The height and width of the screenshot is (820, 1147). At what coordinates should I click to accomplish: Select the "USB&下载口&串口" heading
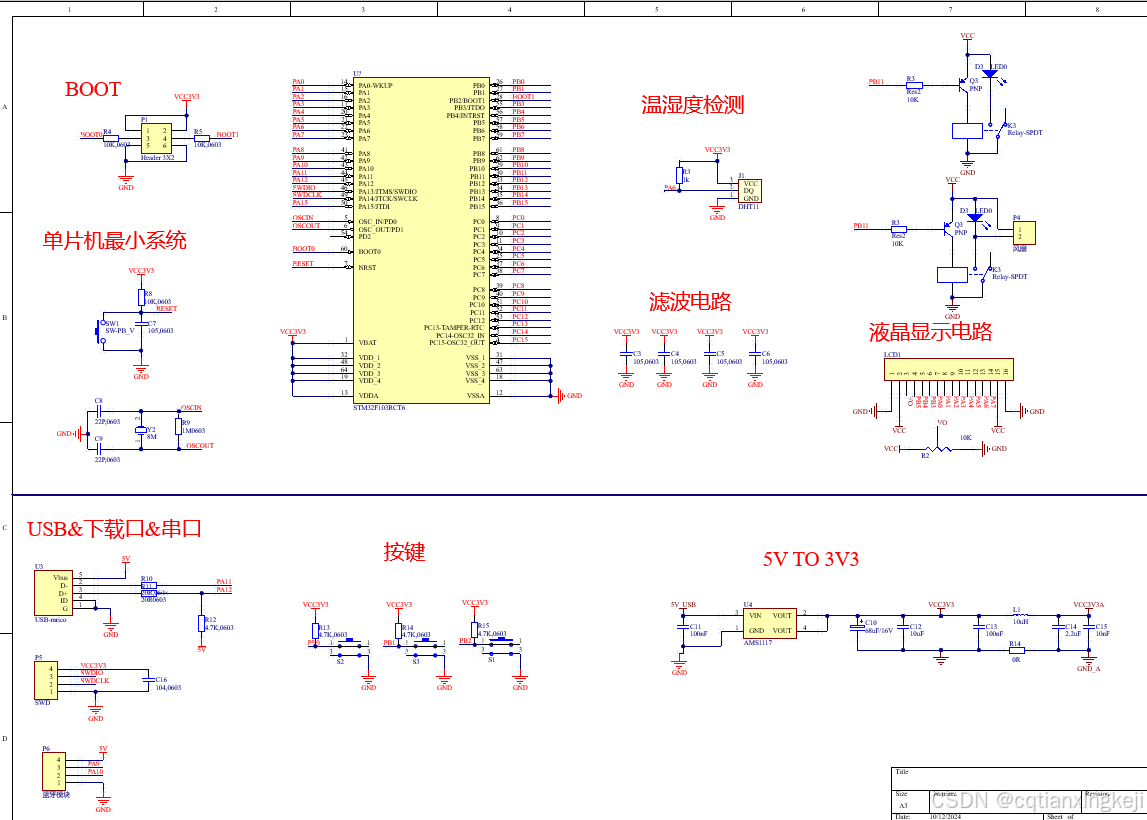114,529
